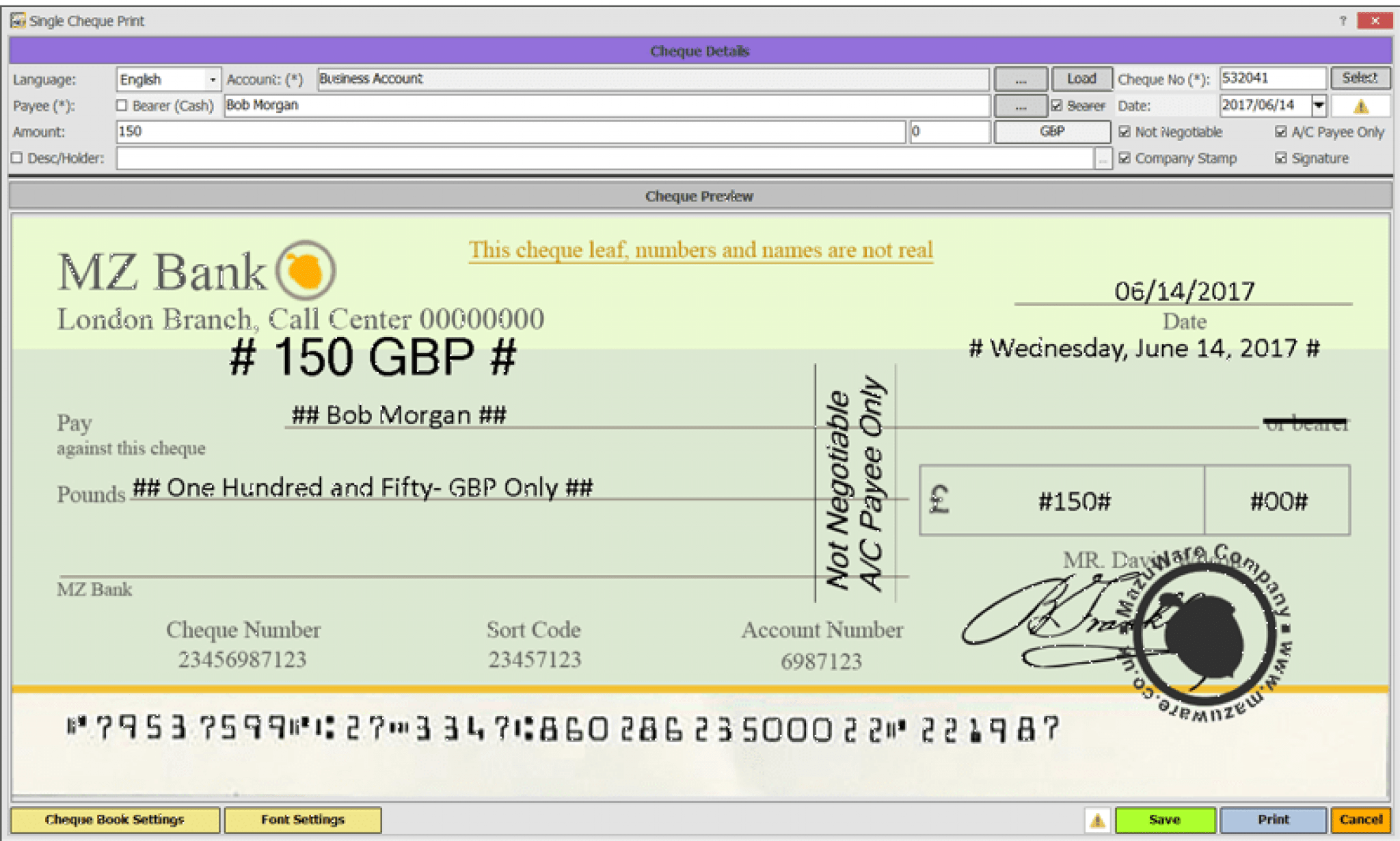Click the Cheque Preview header
Viewport: 1400px width, 841px height.
700,196
